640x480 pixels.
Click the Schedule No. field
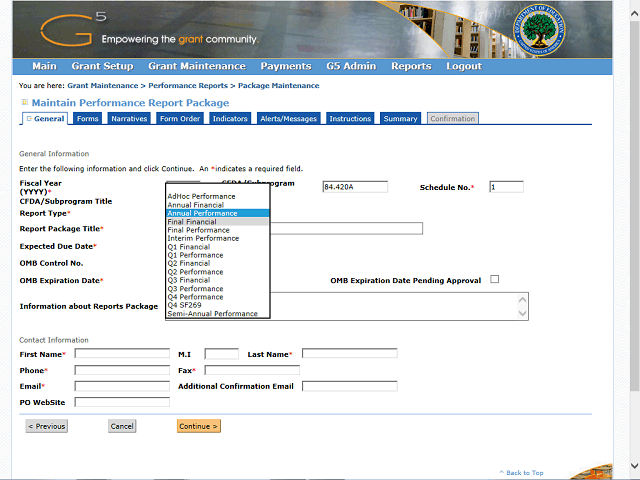tap(506, 187)
